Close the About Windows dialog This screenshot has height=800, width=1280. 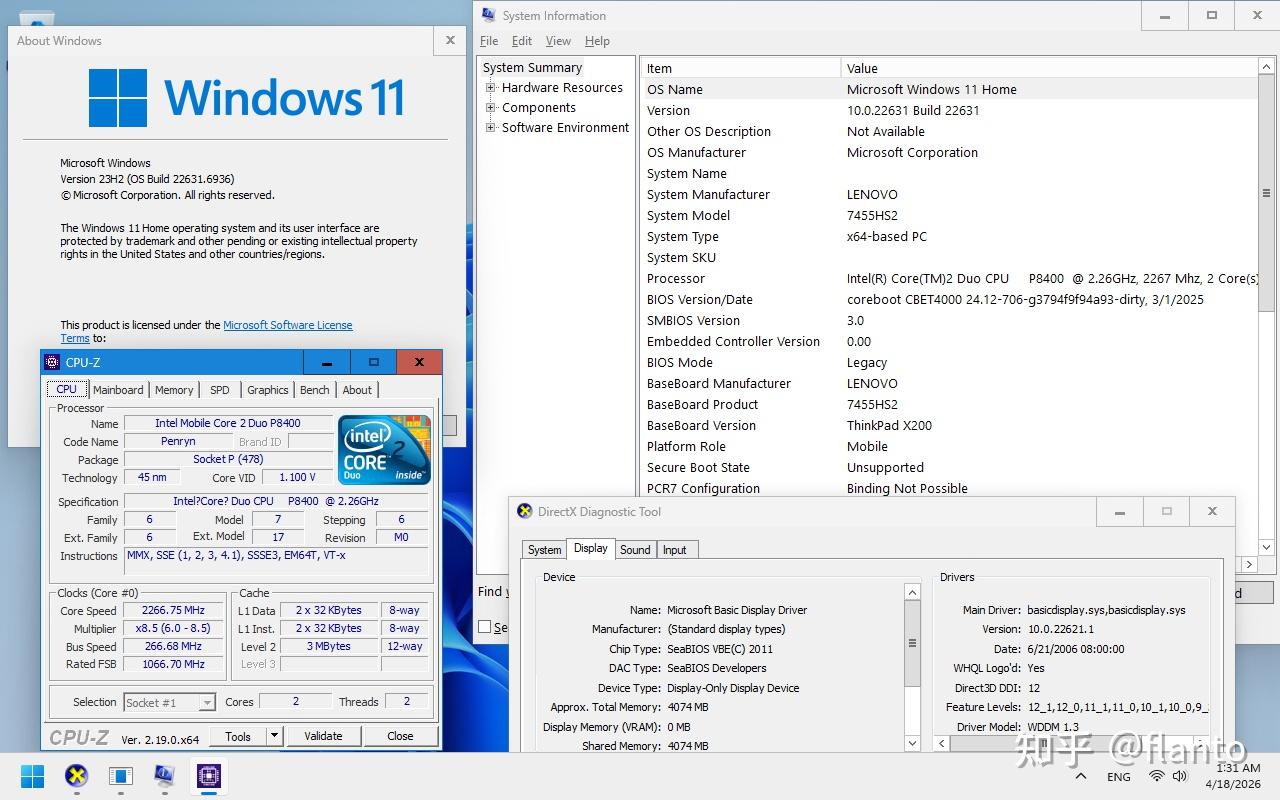pyautogui.click(x=450, y=40)
